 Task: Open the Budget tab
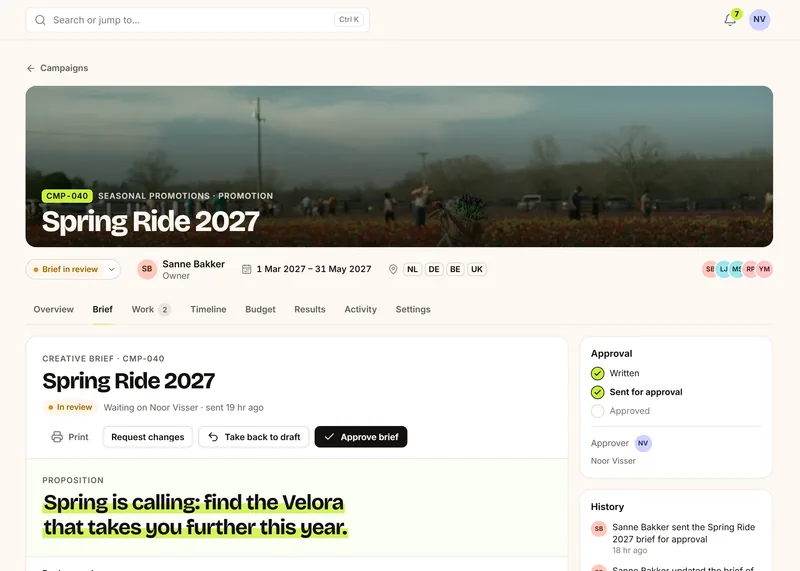(x=260, y=309)
